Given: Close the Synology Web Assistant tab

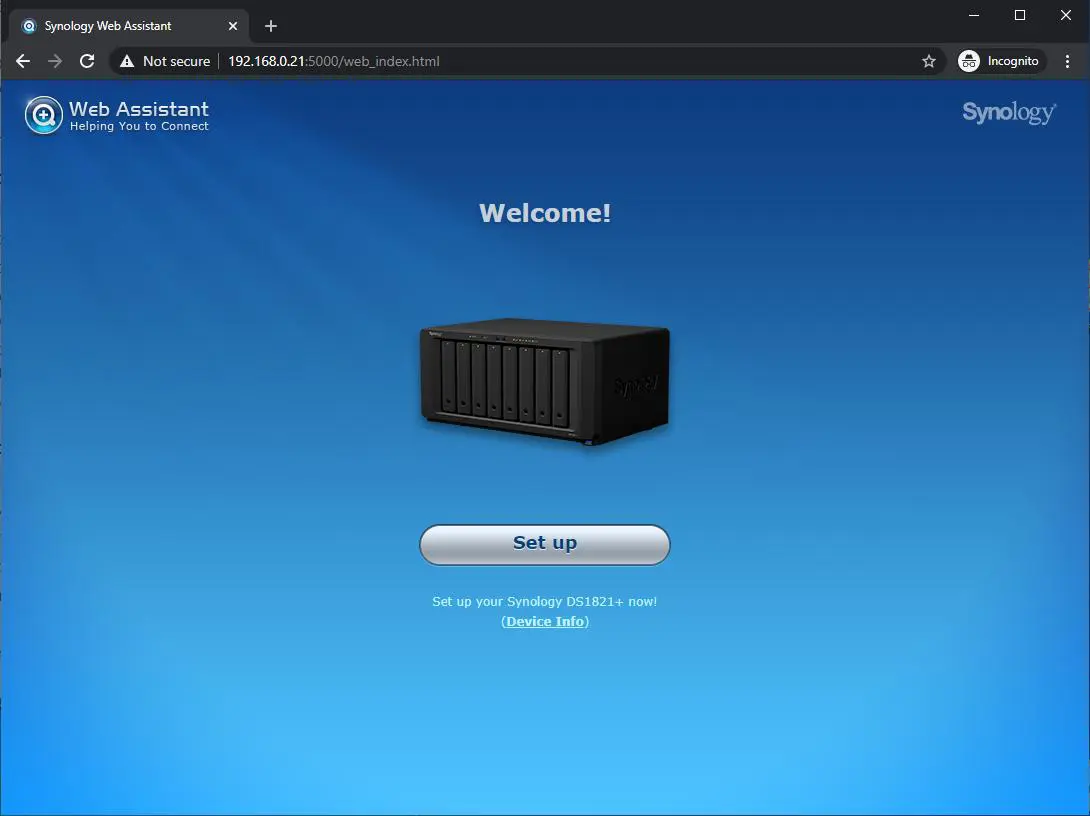Looking at the screenshot, I should click(x=233, y=26).
